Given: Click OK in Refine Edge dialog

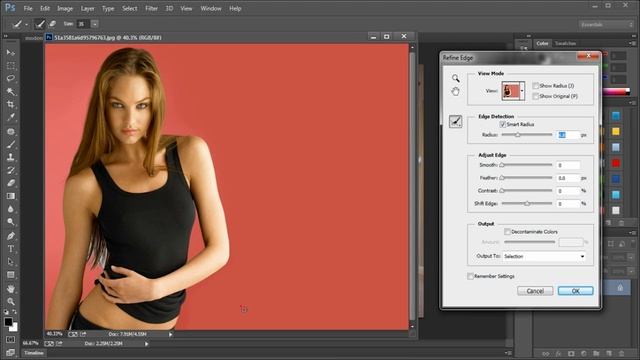Looking at the screenshot, I should [576, 291].
